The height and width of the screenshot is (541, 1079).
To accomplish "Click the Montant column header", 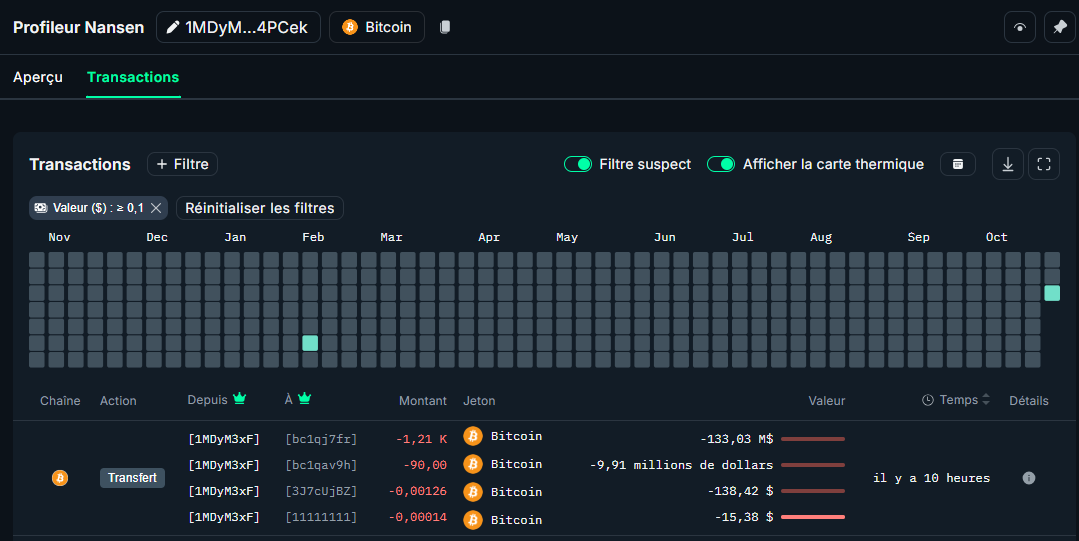I will 423,401.
